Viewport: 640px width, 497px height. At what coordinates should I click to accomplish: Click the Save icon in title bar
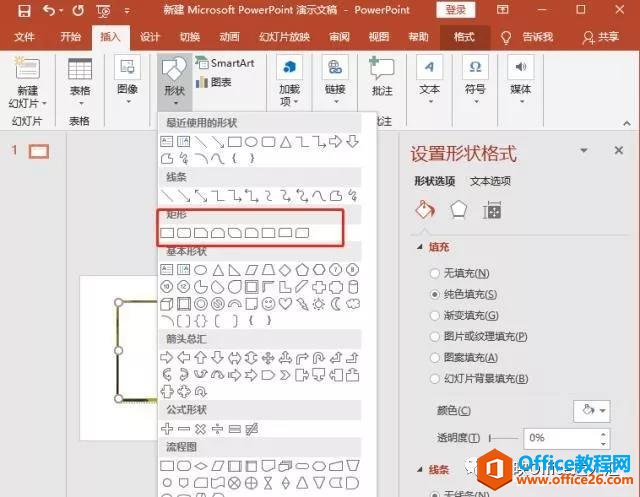(x=24, y=11)
